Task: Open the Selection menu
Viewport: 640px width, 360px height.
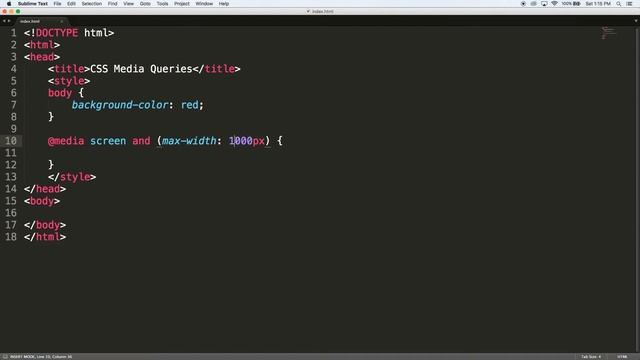Action: [91, 4]
